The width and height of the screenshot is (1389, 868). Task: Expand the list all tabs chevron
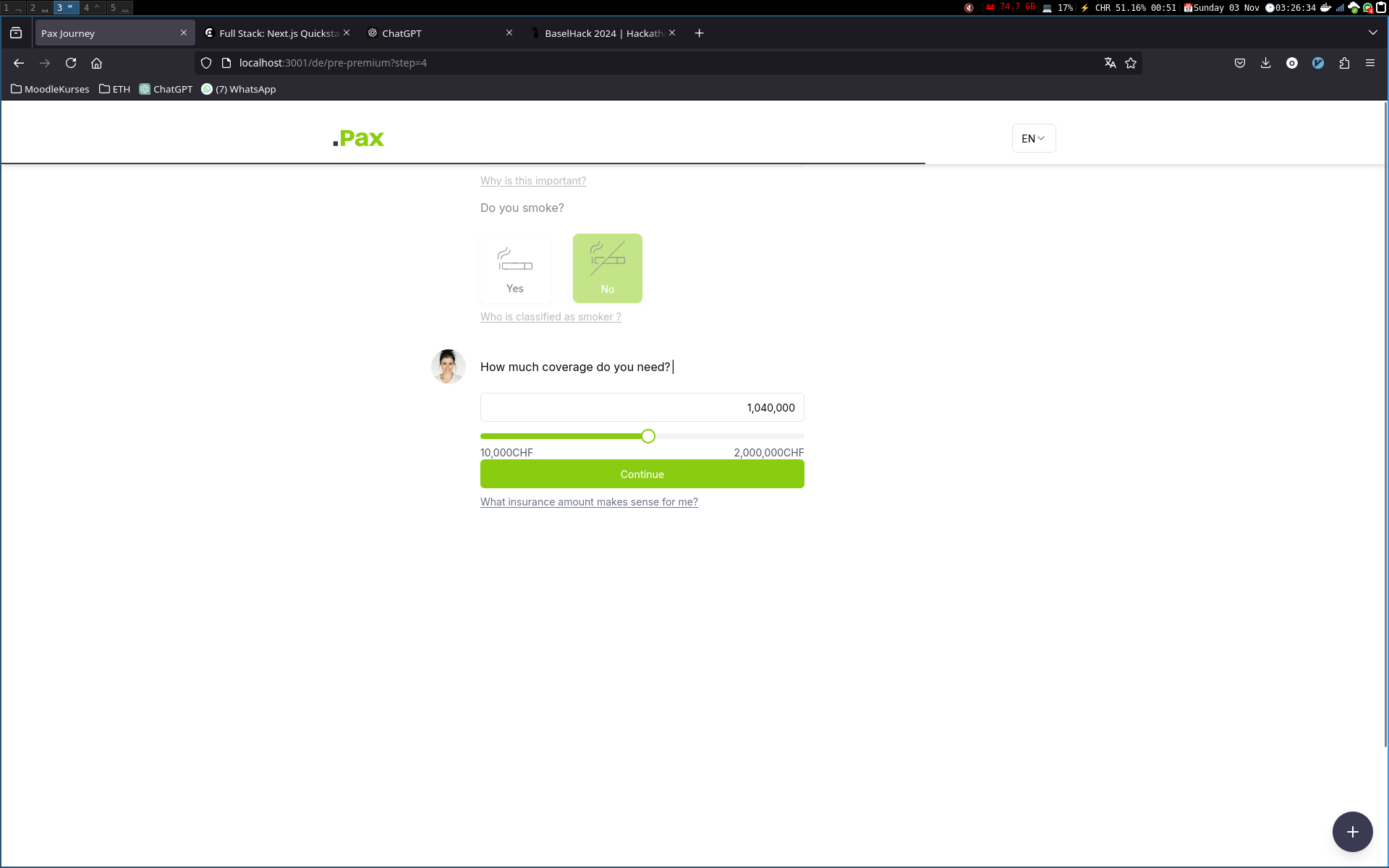coord(1372,33)
